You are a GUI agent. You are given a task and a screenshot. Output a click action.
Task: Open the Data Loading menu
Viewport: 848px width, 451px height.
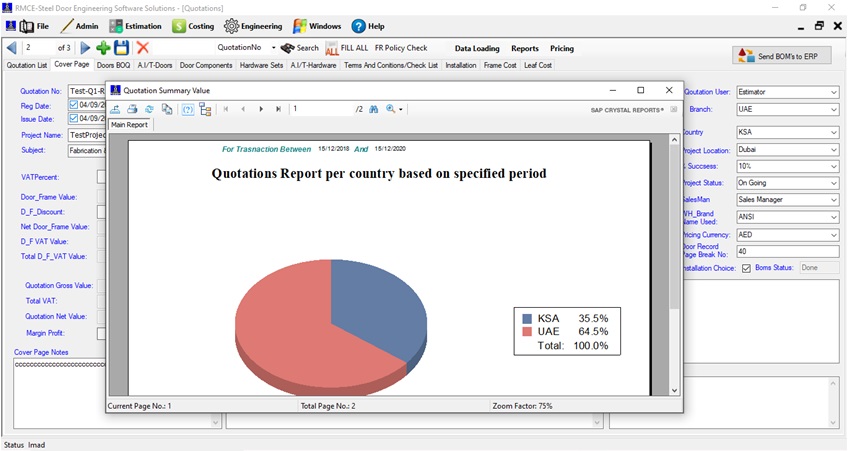[477, 49]
